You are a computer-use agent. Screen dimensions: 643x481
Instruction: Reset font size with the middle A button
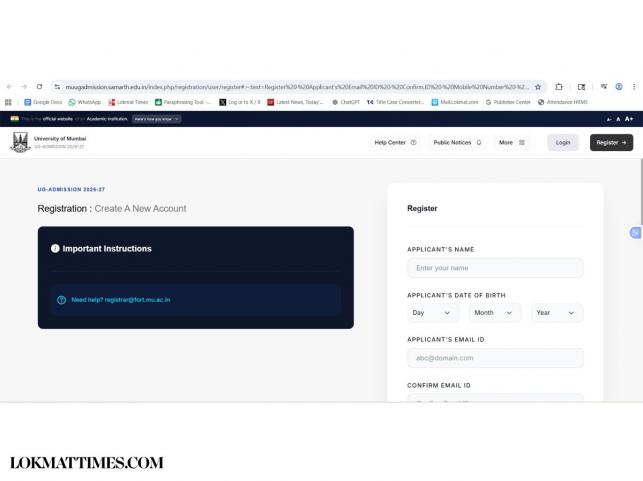pyautogui.click(x=618, y=119)
